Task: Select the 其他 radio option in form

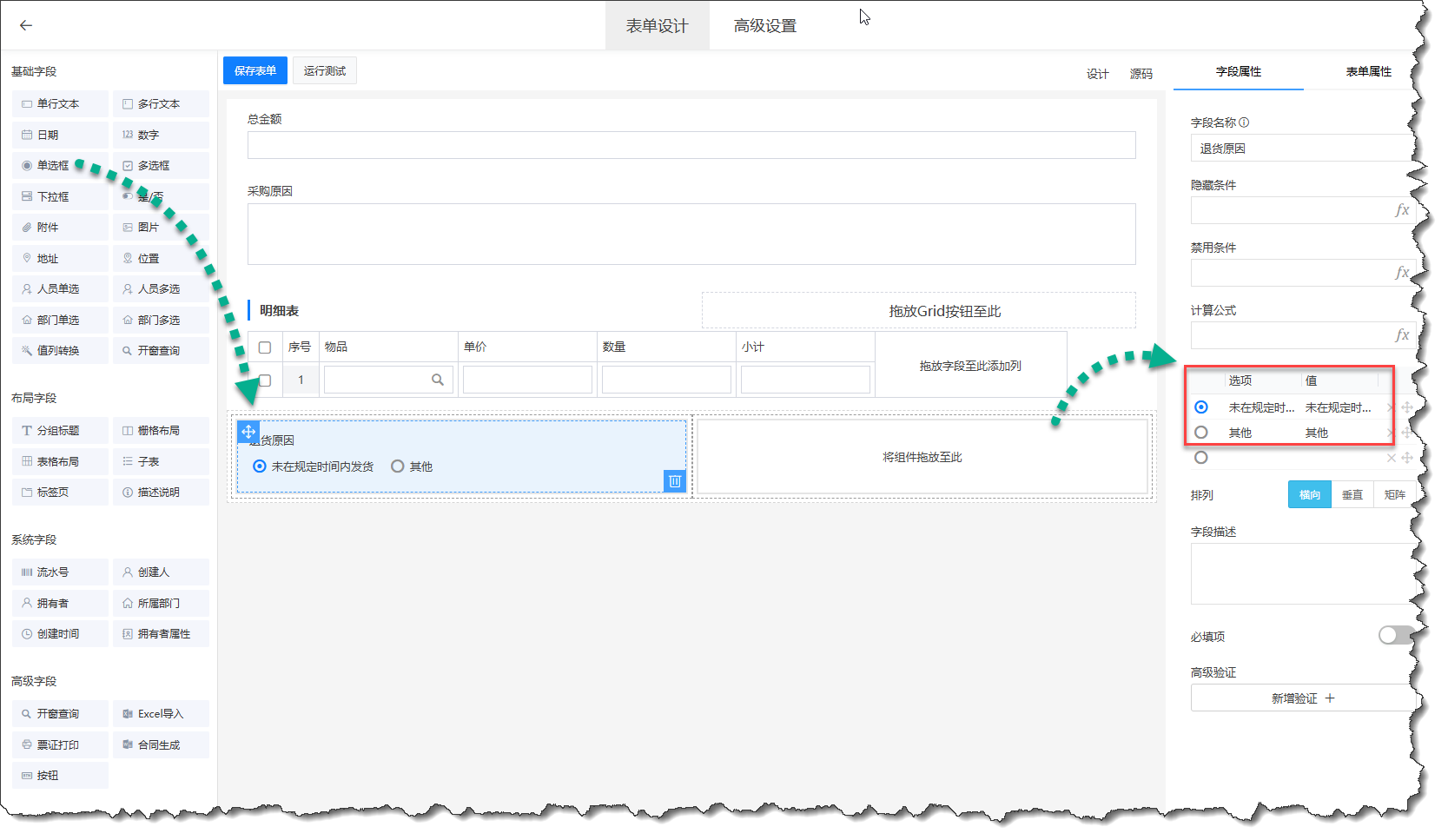Action: coord(398,466)
